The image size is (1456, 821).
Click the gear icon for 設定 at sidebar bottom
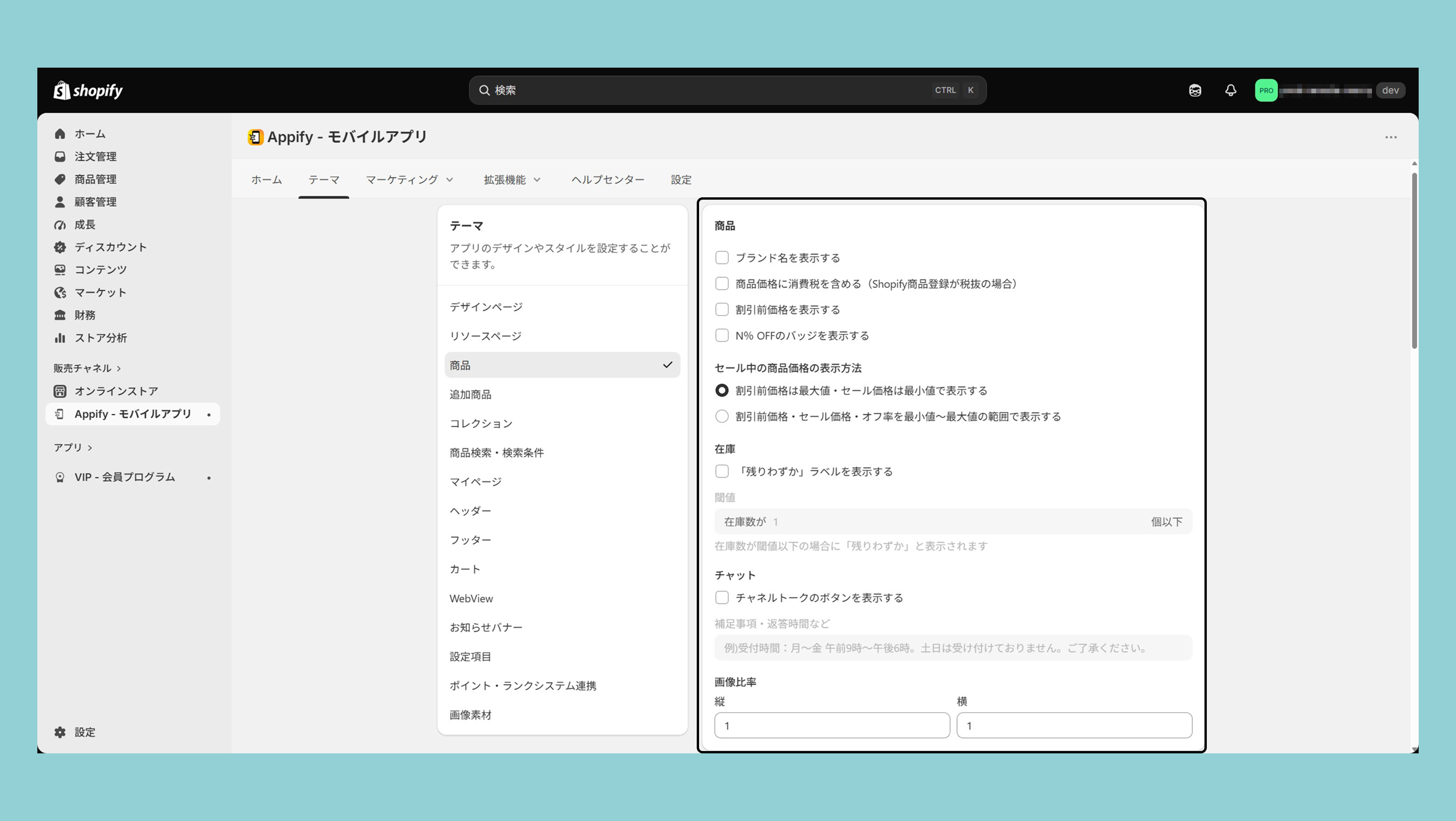[60, 732]
